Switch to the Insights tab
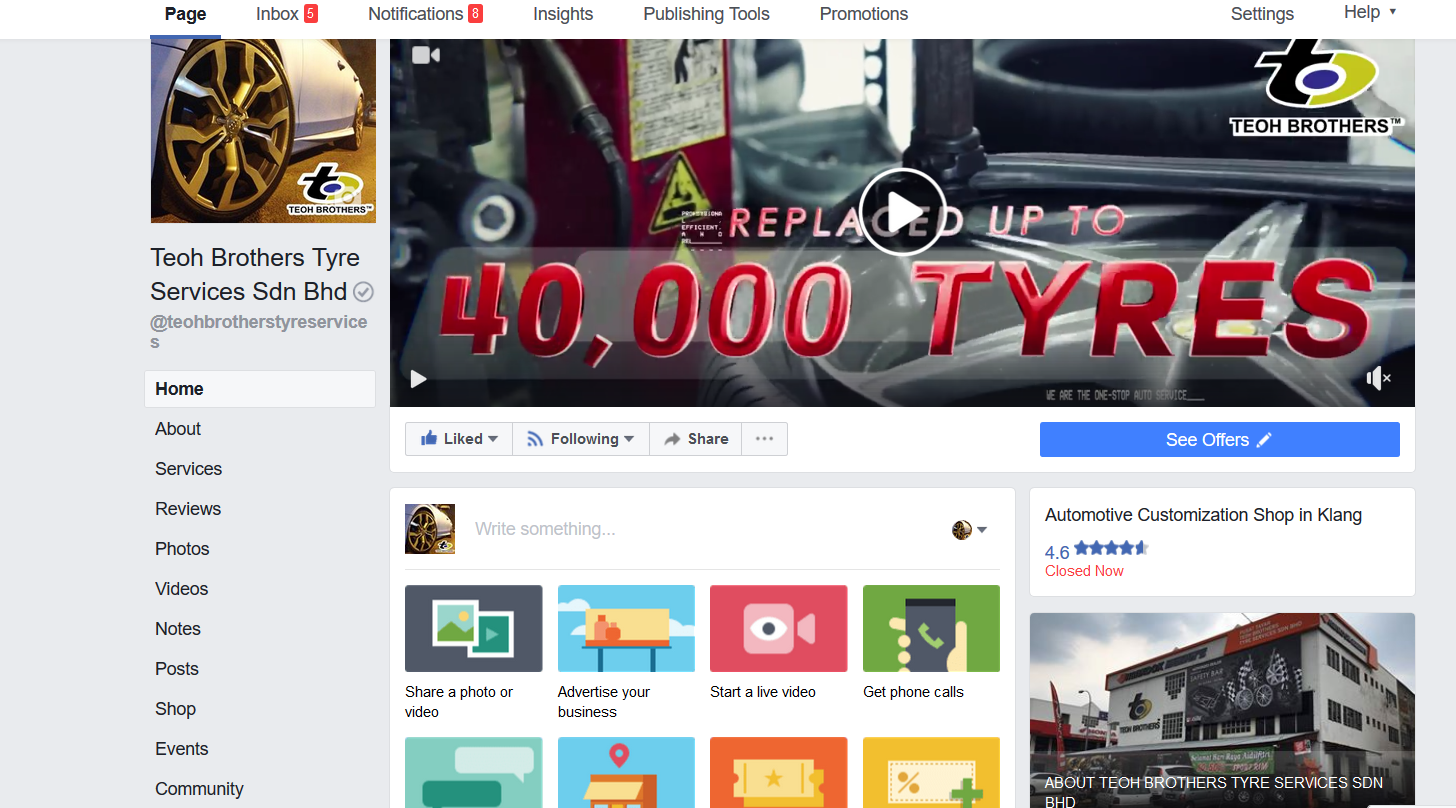The image size is (1456, 808). tap(563, 14)
